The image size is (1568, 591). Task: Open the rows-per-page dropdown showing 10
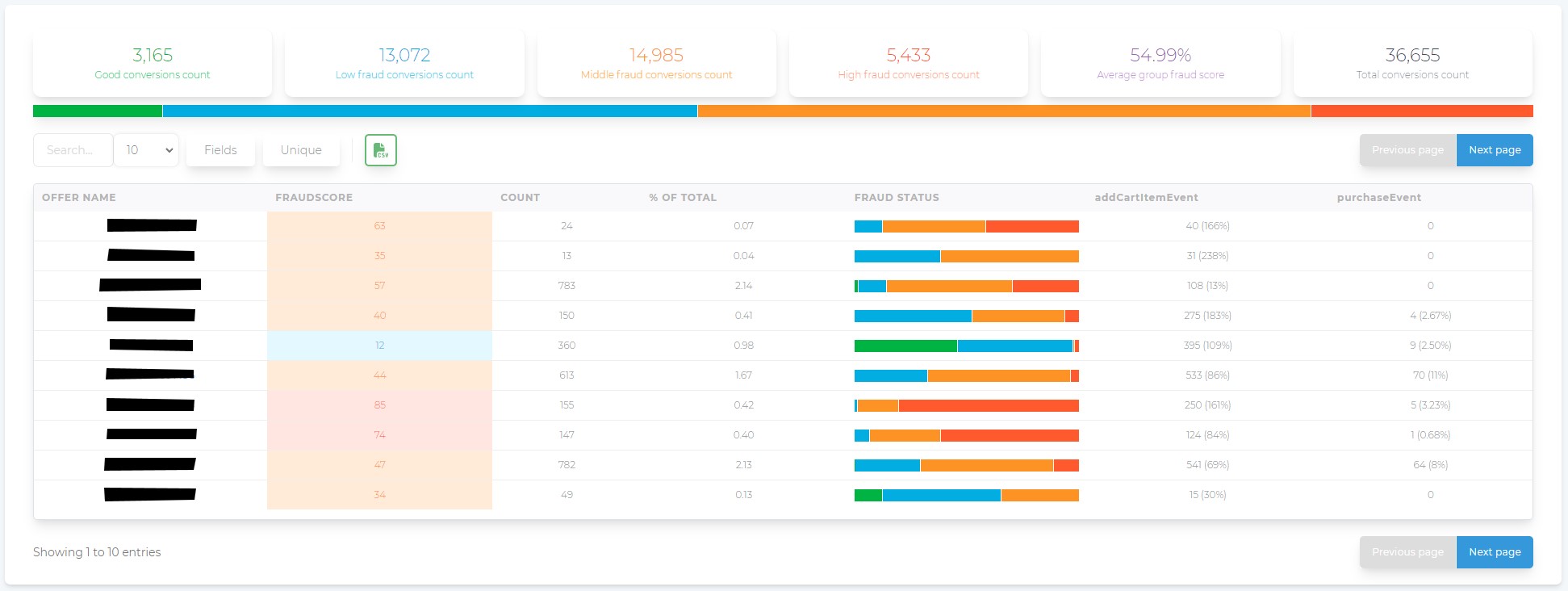point(146,150)
